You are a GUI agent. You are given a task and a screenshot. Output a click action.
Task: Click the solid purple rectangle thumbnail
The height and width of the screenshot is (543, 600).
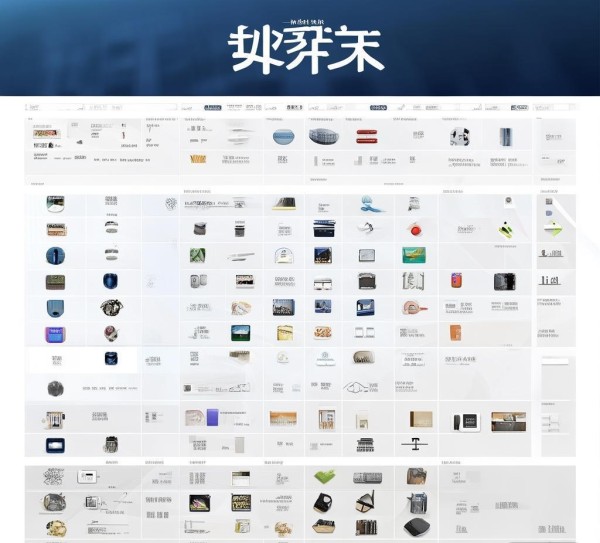[x=212, y=417]
